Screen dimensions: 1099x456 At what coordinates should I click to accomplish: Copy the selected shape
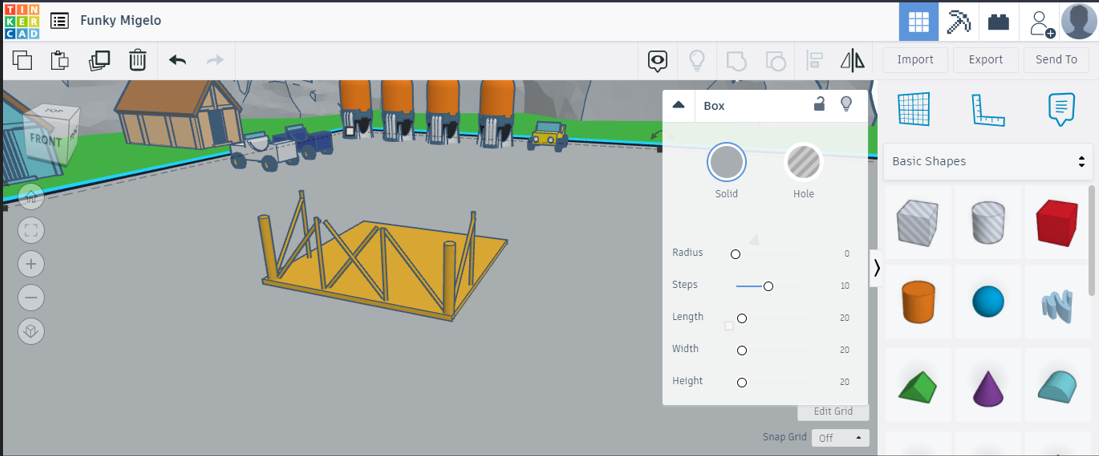point(23,60)
